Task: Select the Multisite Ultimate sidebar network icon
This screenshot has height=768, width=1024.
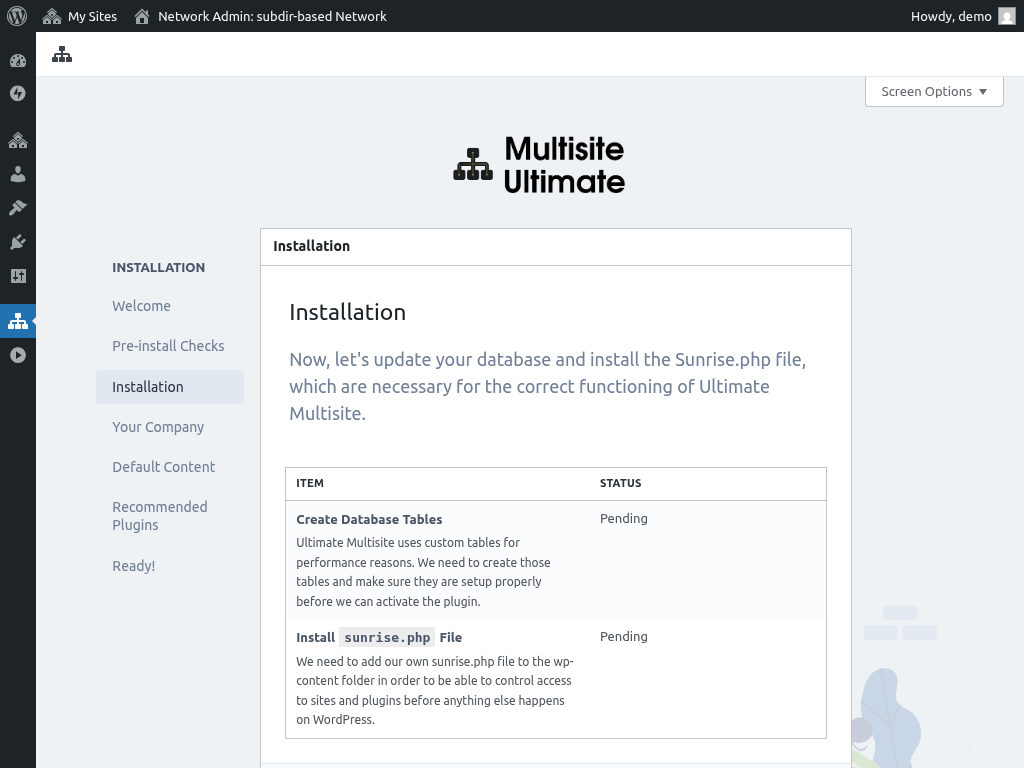Action: tap(18, 321)
